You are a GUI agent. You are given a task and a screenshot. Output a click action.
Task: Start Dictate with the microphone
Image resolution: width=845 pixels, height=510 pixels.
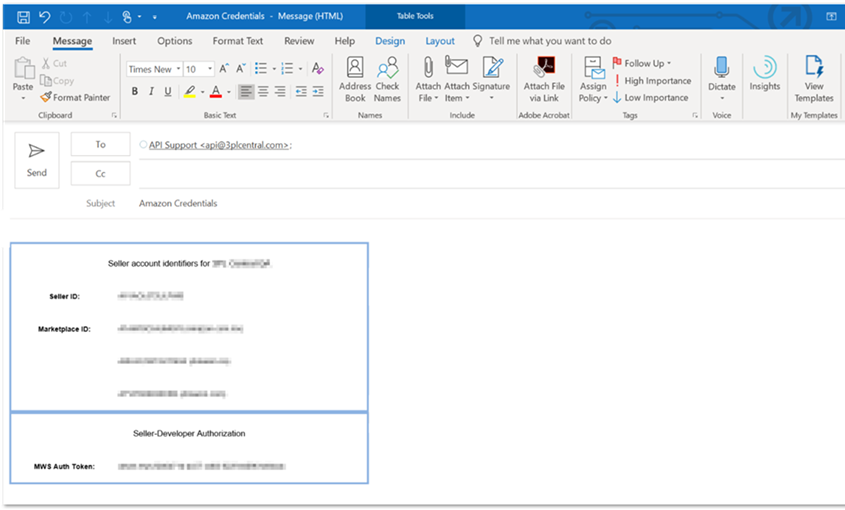[722, 79]
